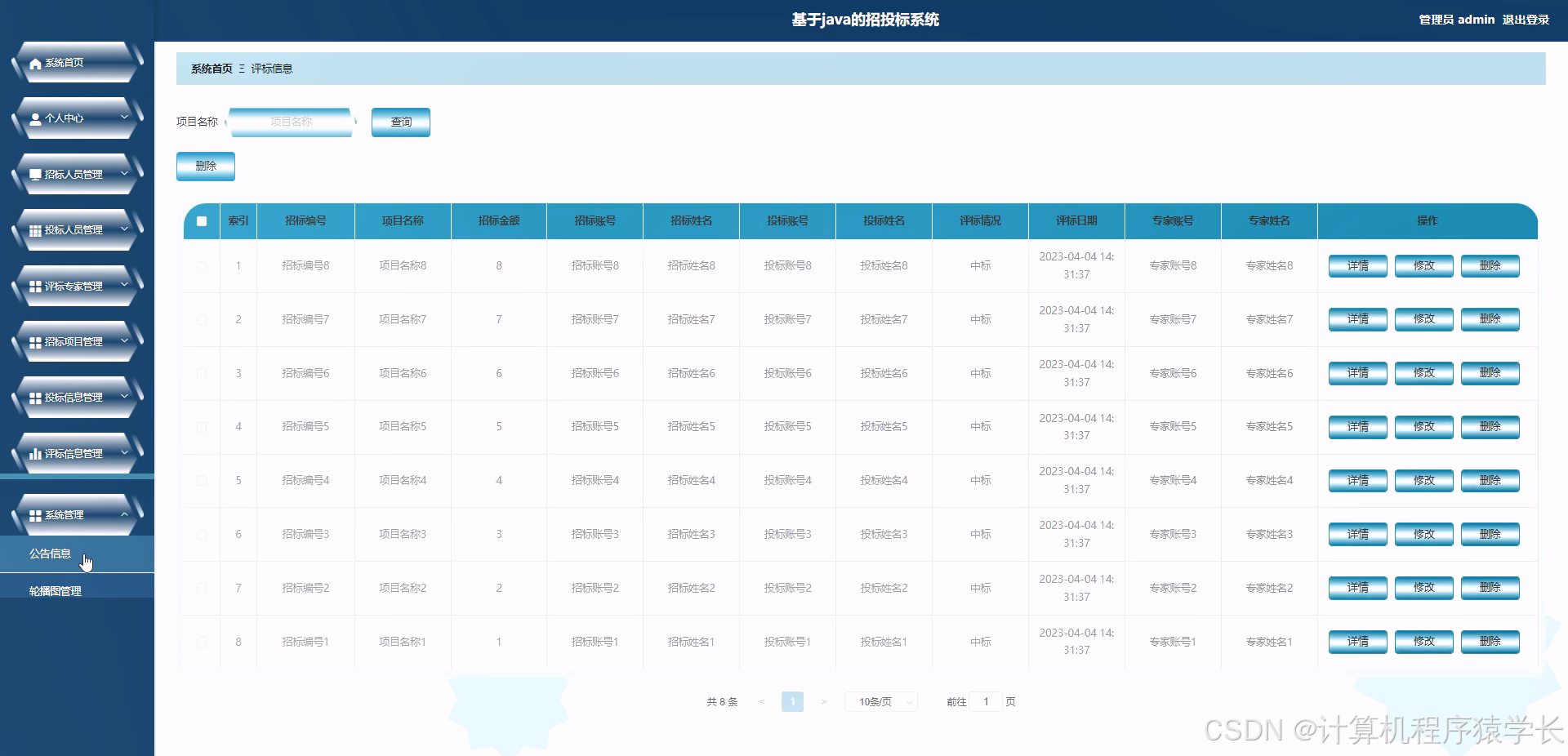
Task: Click cell 专家姓名8
Action: (x=1269, y=266)
